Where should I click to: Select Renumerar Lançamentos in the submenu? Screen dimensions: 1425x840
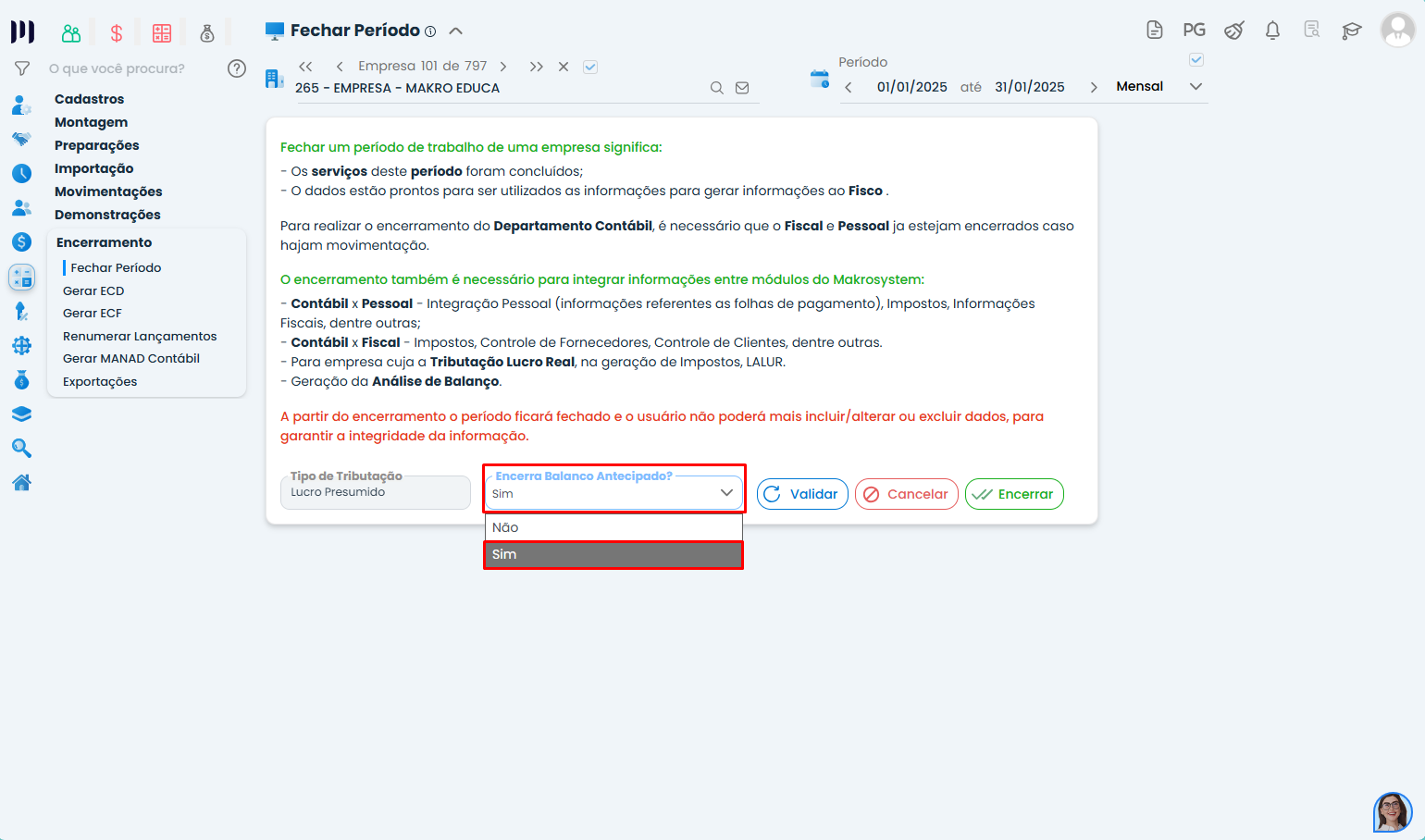coord(140,336)
